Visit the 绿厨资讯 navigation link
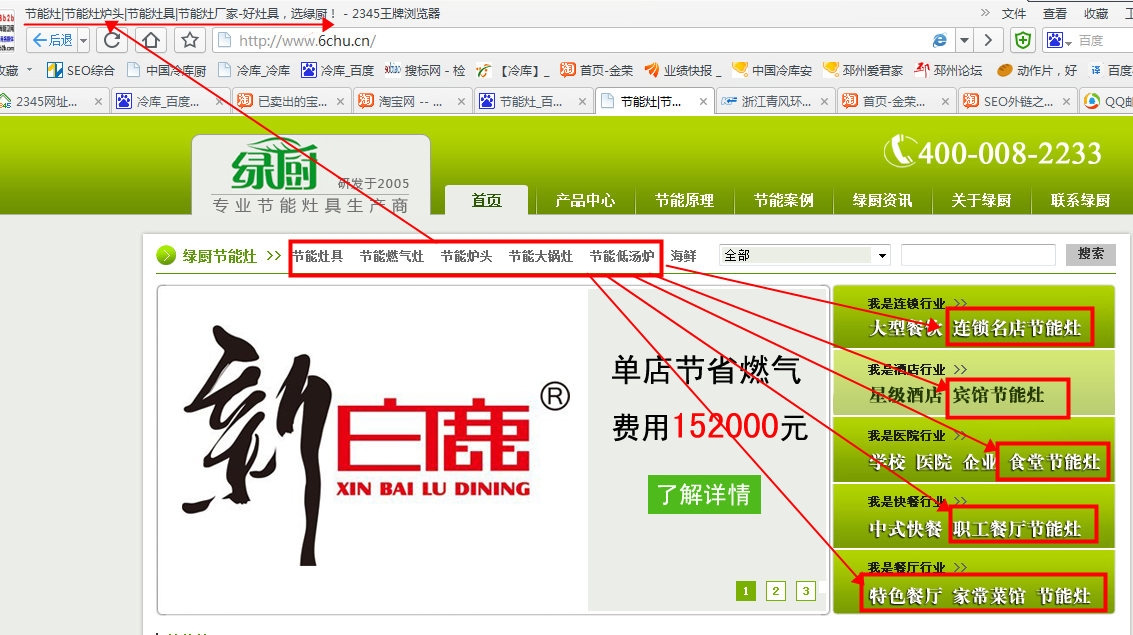 [882, 200]
